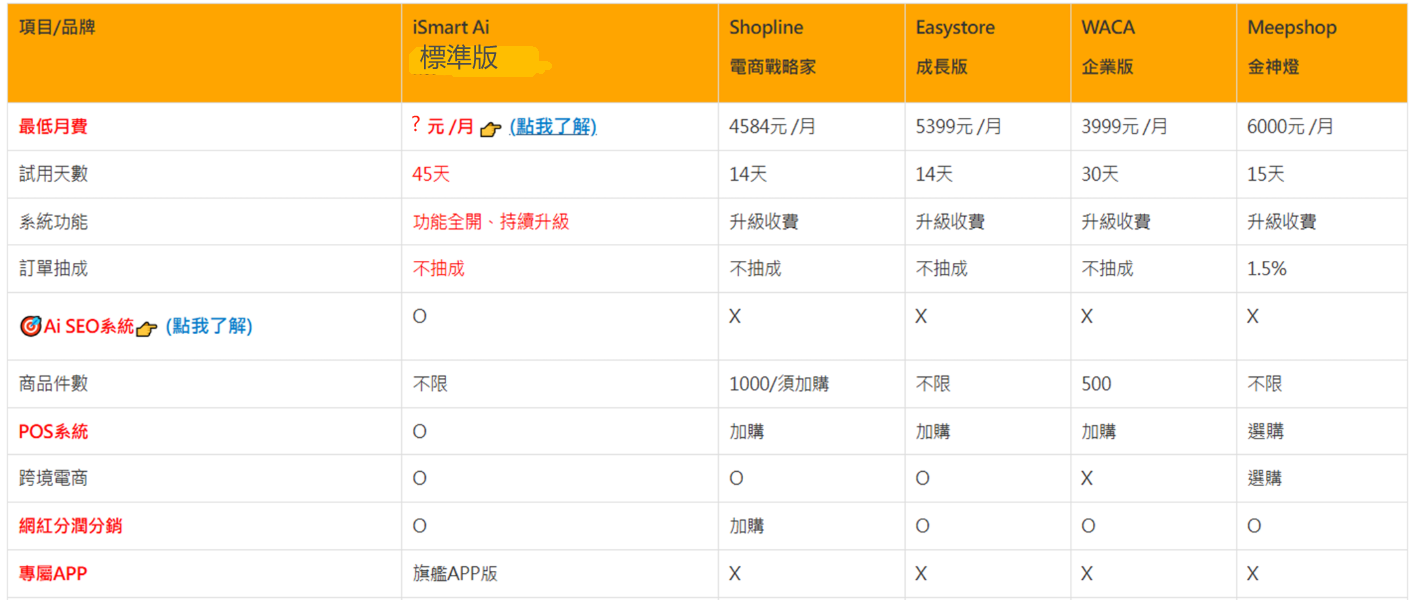Click the 商品件數 row label
This screenshot has width=1419, height=610.
53,384
